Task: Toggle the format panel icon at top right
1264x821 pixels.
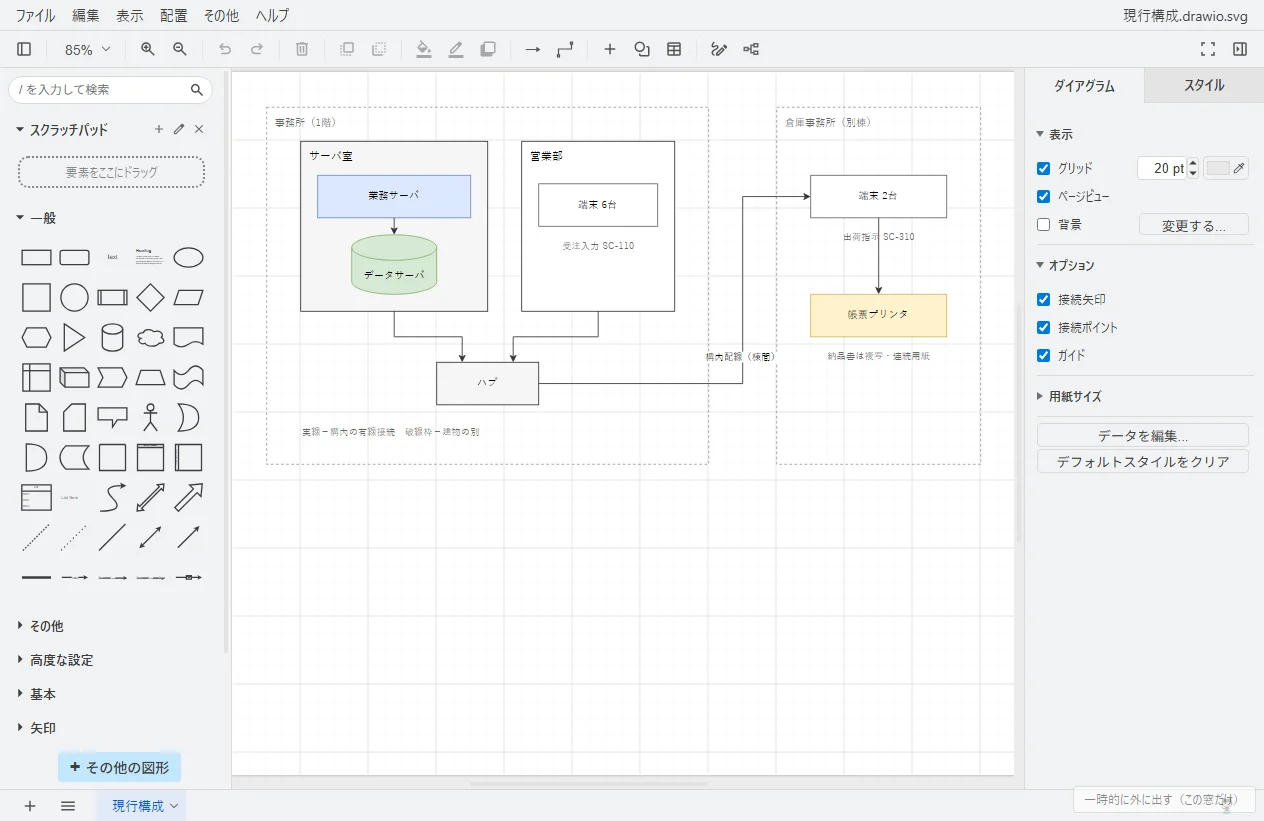Action: [1240, 49]
